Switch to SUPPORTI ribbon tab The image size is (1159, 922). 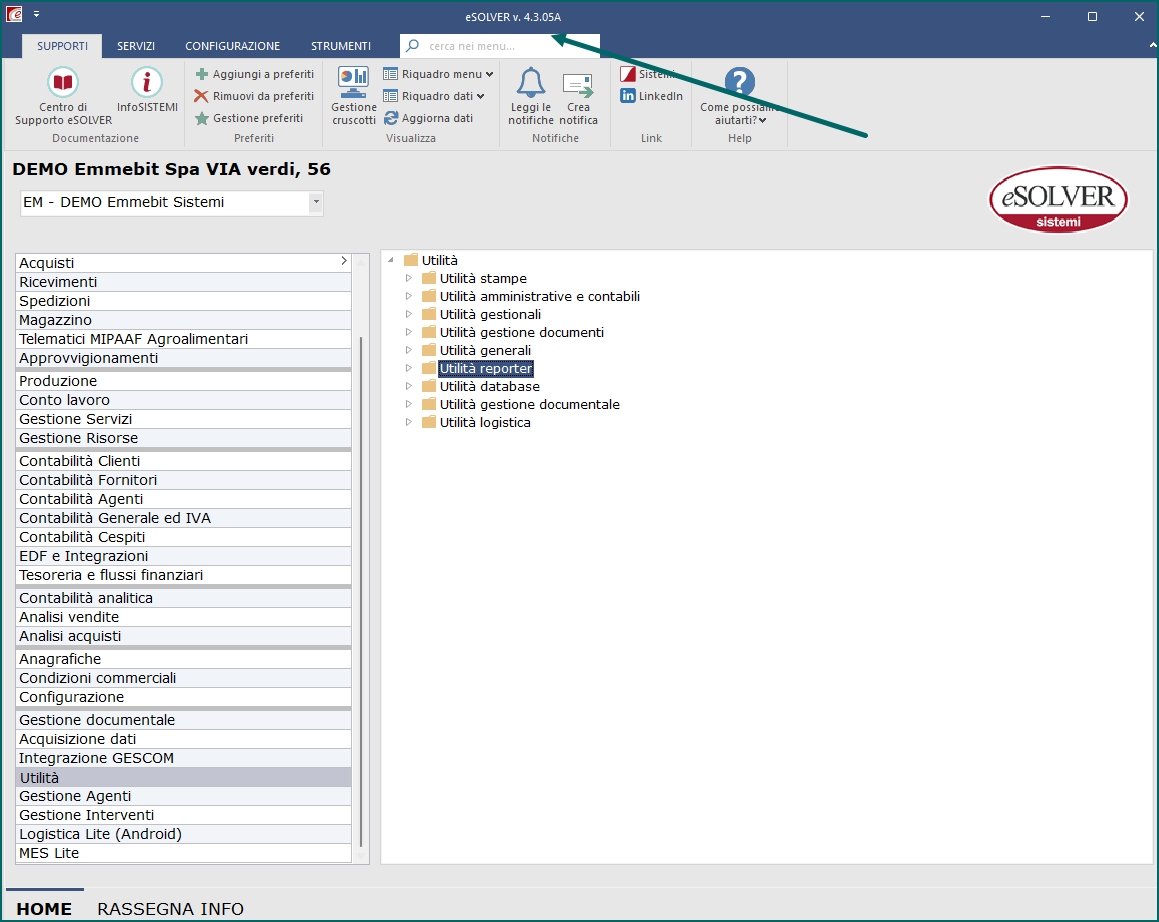[x=62, y=46]
